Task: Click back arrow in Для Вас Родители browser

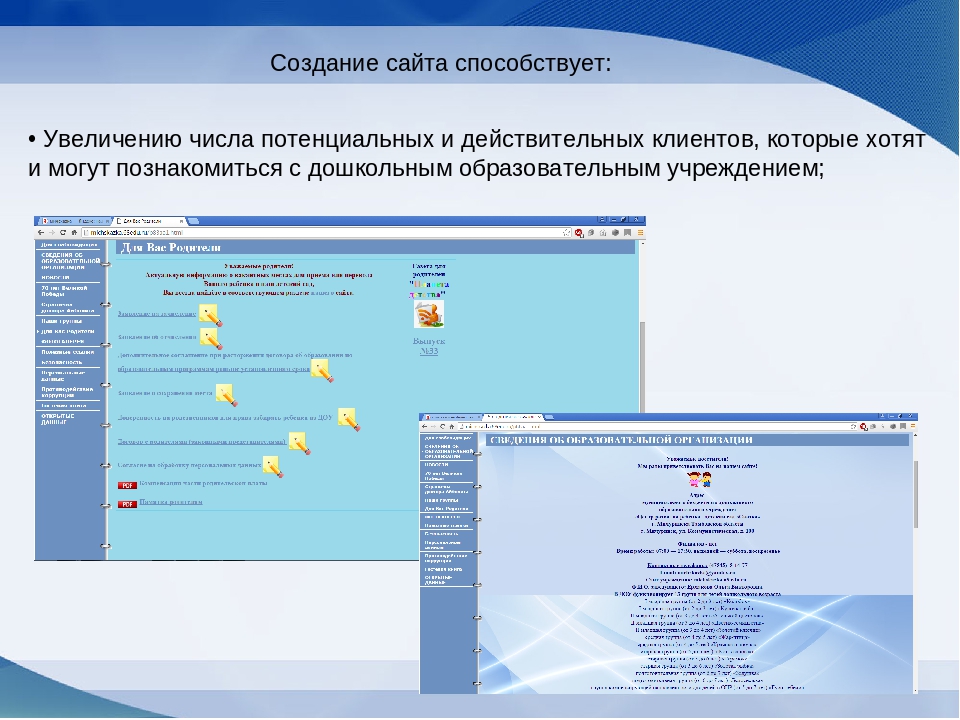Action: click(41, 233)
